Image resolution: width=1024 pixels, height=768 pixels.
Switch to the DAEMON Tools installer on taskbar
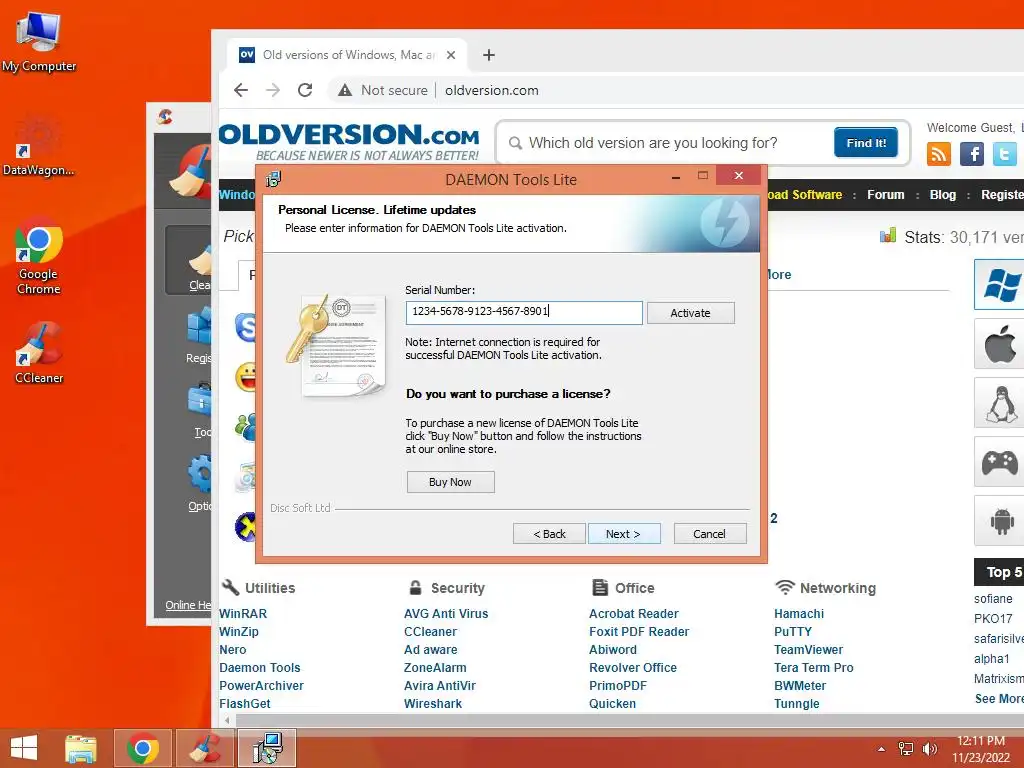tap(267, 748)
